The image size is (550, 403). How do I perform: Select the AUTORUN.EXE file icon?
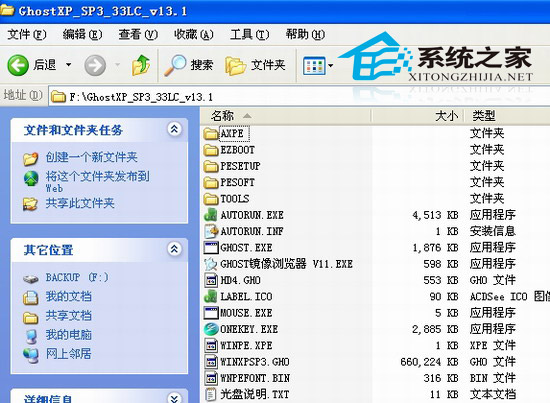(x=211, y=215)
